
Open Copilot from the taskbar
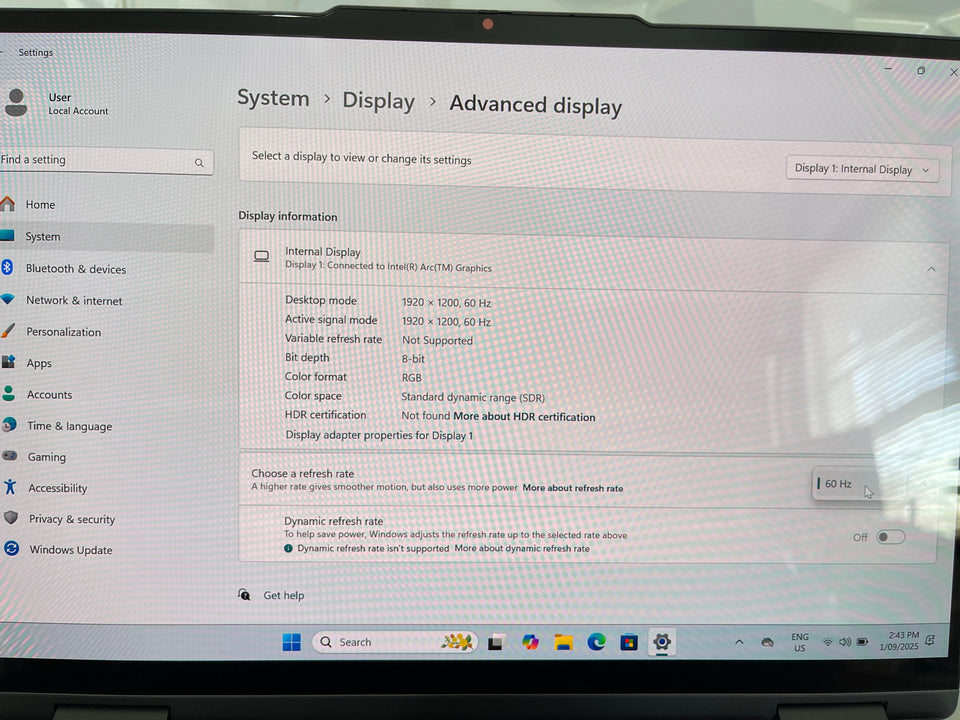[530, 641]
